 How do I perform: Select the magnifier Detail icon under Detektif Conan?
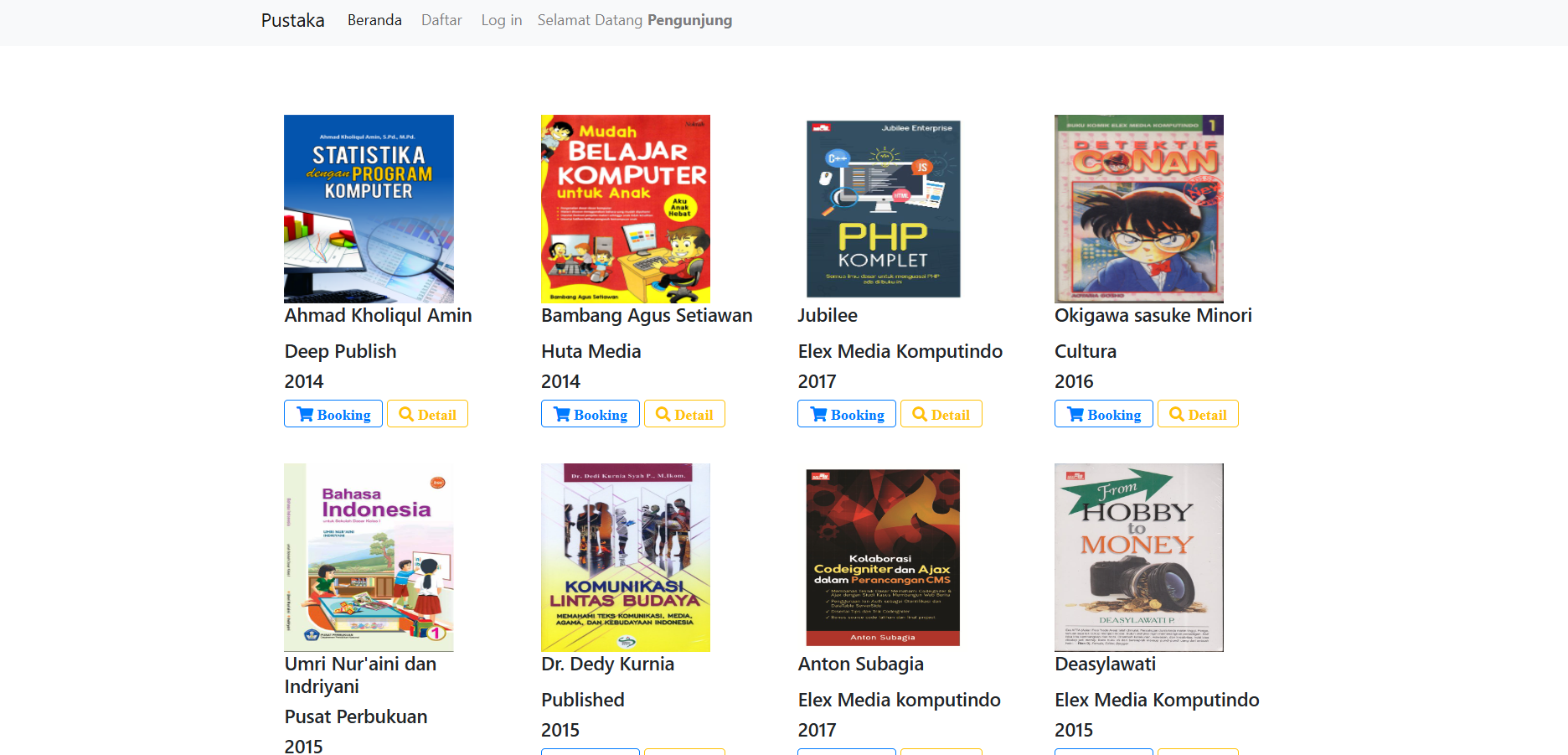1175,413
